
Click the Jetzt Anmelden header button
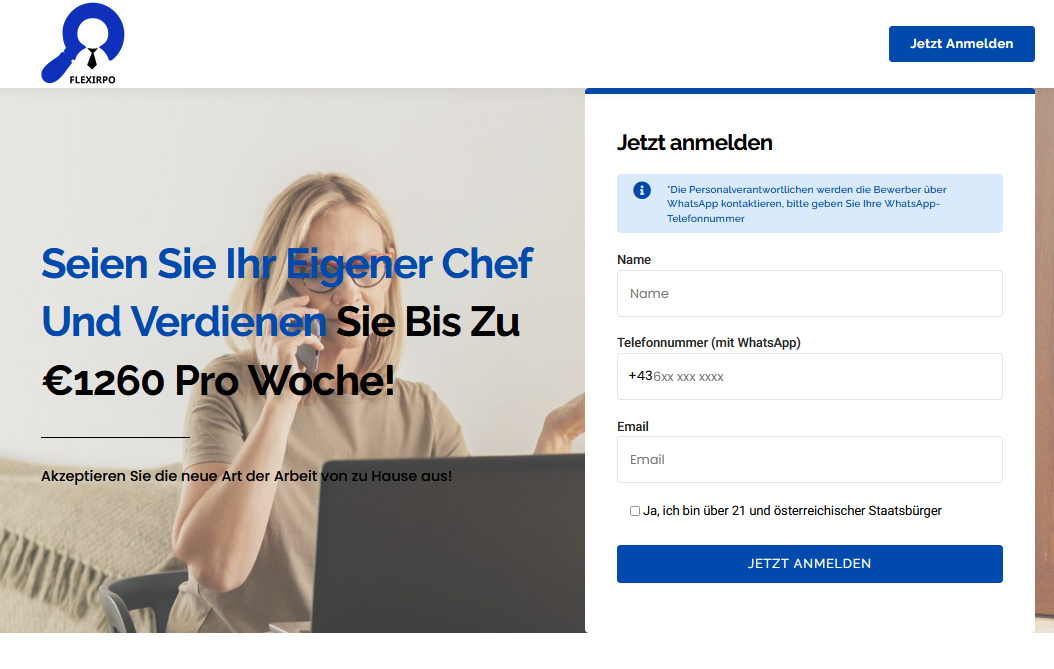click(961, 44)
